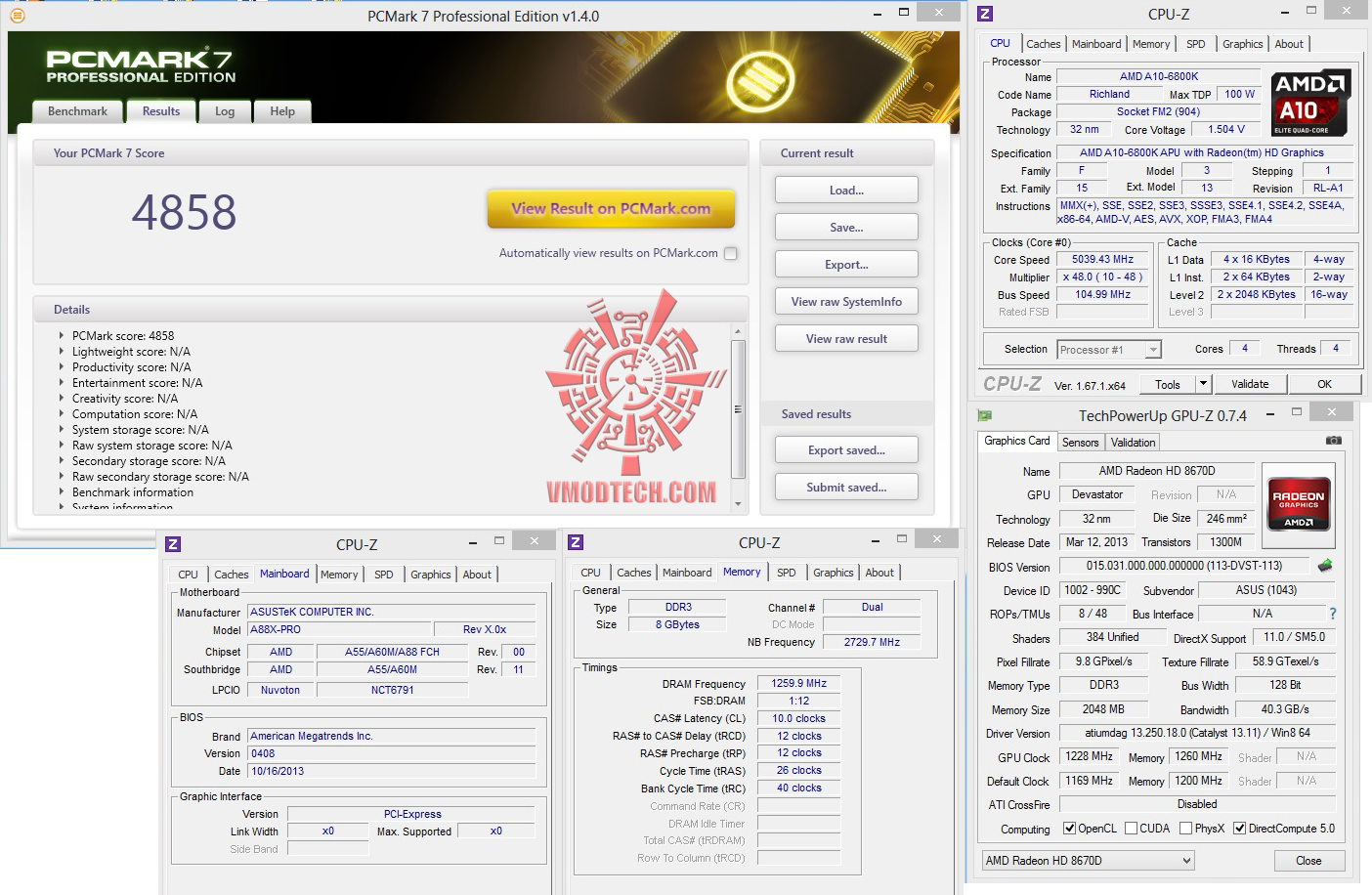1372x895 pixels.
Task: Uncheck the OpenCL computing checkbox
Action: 1069,829
